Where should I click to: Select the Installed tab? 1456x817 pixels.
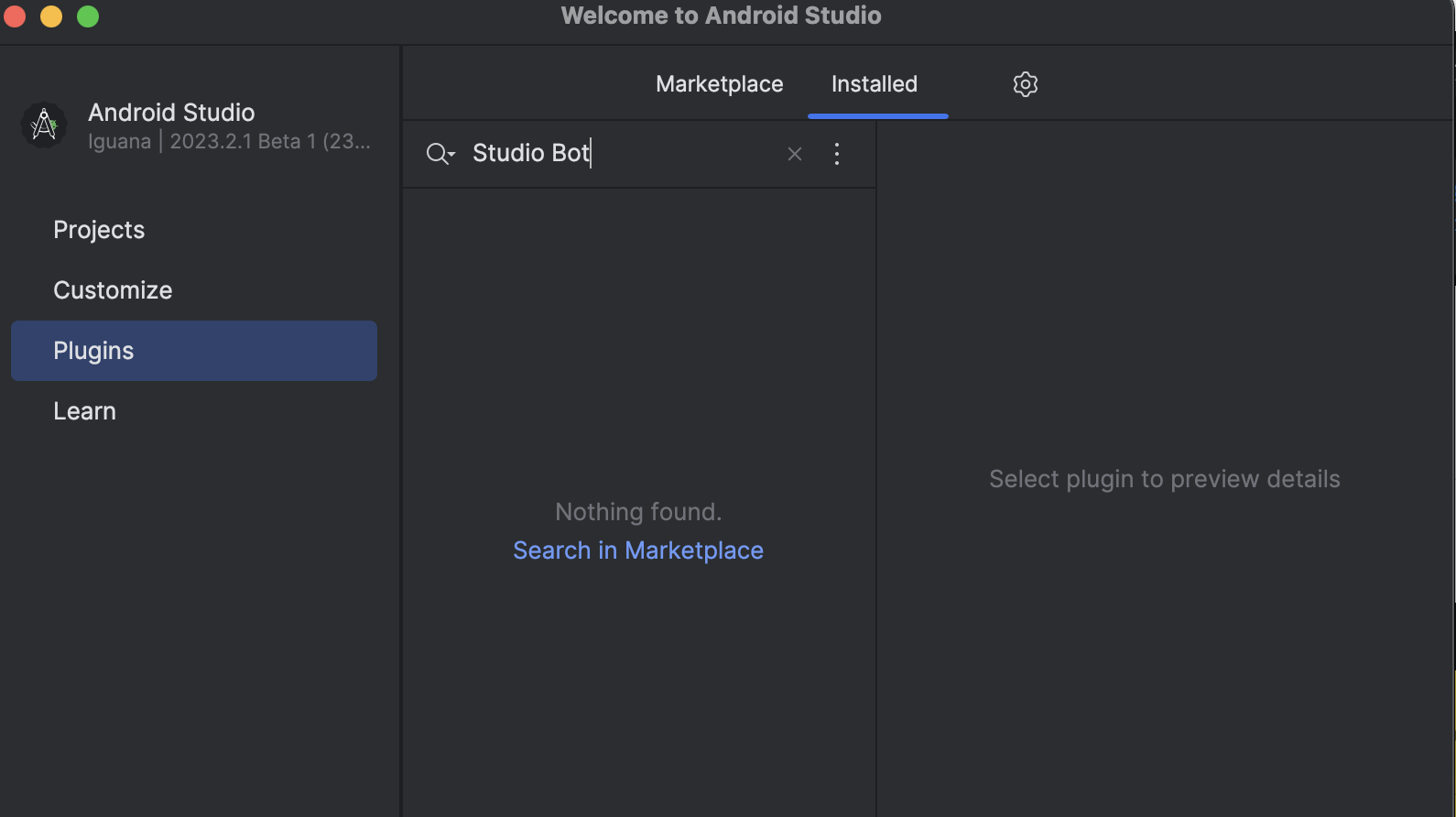click(x=874, y=84)
